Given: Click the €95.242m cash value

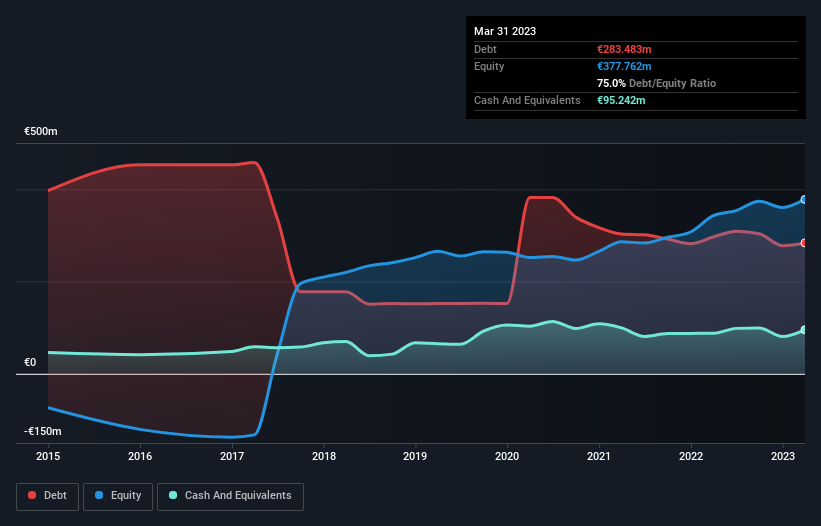Looking at the screenshot, I should point(621,100).
